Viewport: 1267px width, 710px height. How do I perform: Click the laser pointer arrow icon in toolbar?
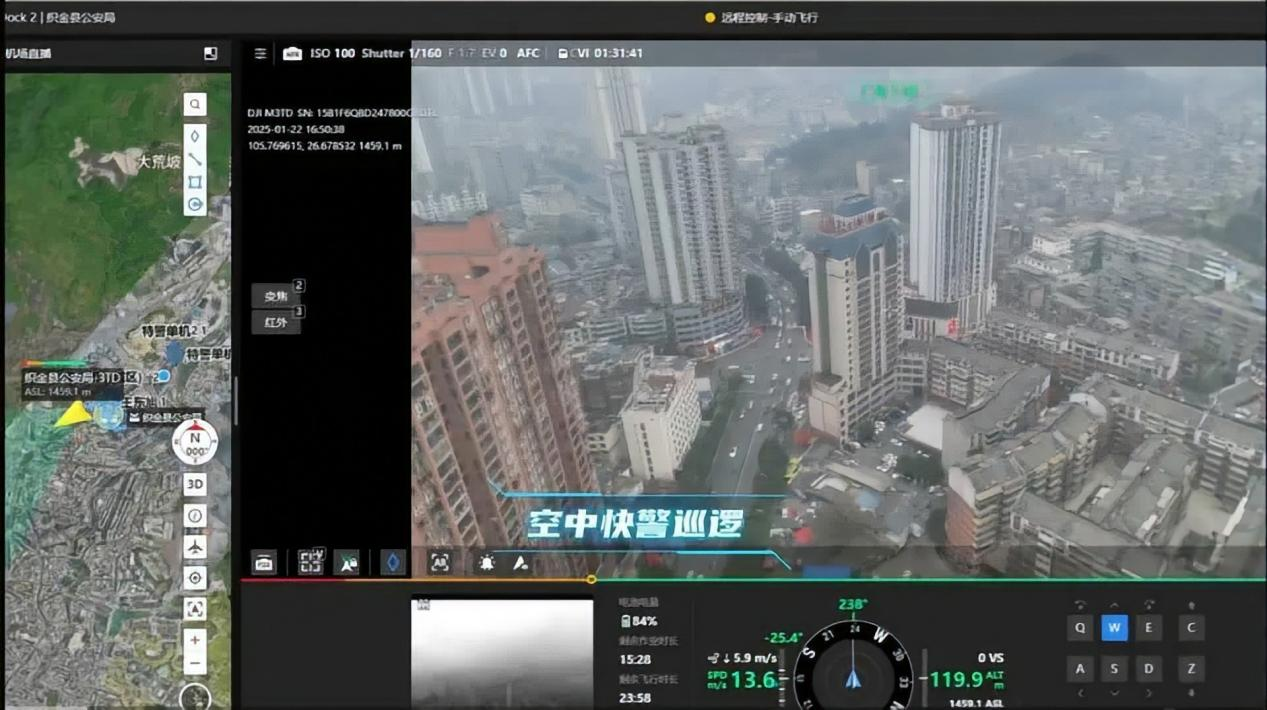pos(521,563)
